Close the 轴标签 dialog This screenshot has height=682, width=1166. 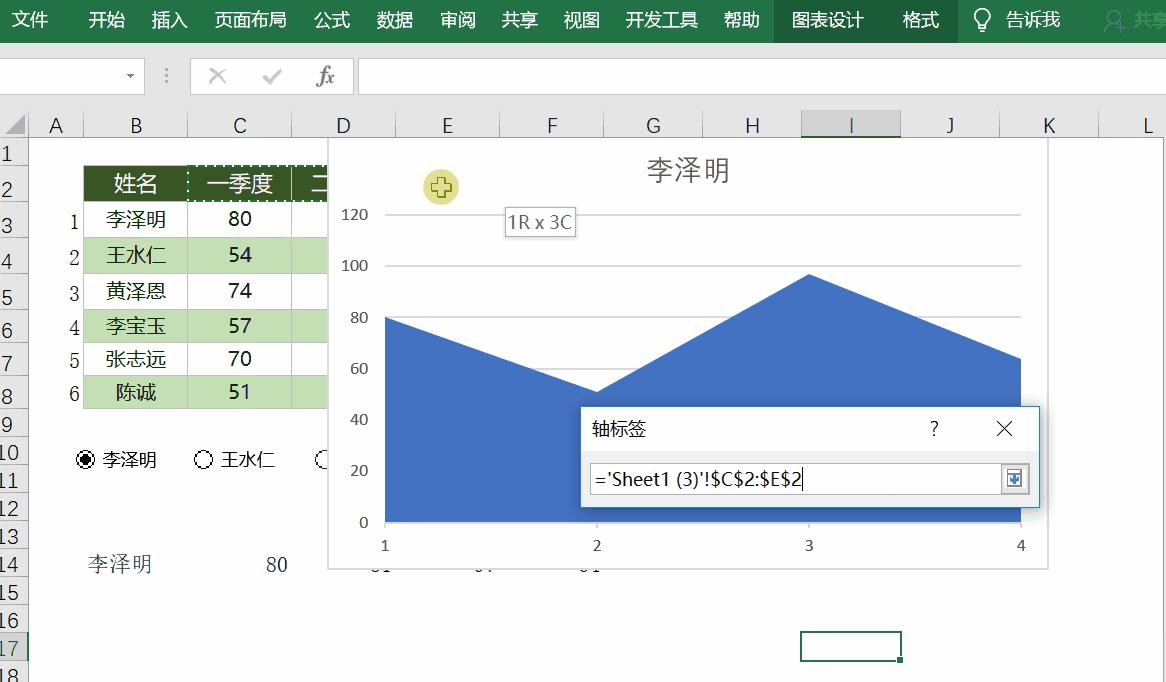tap(1004, 428)
